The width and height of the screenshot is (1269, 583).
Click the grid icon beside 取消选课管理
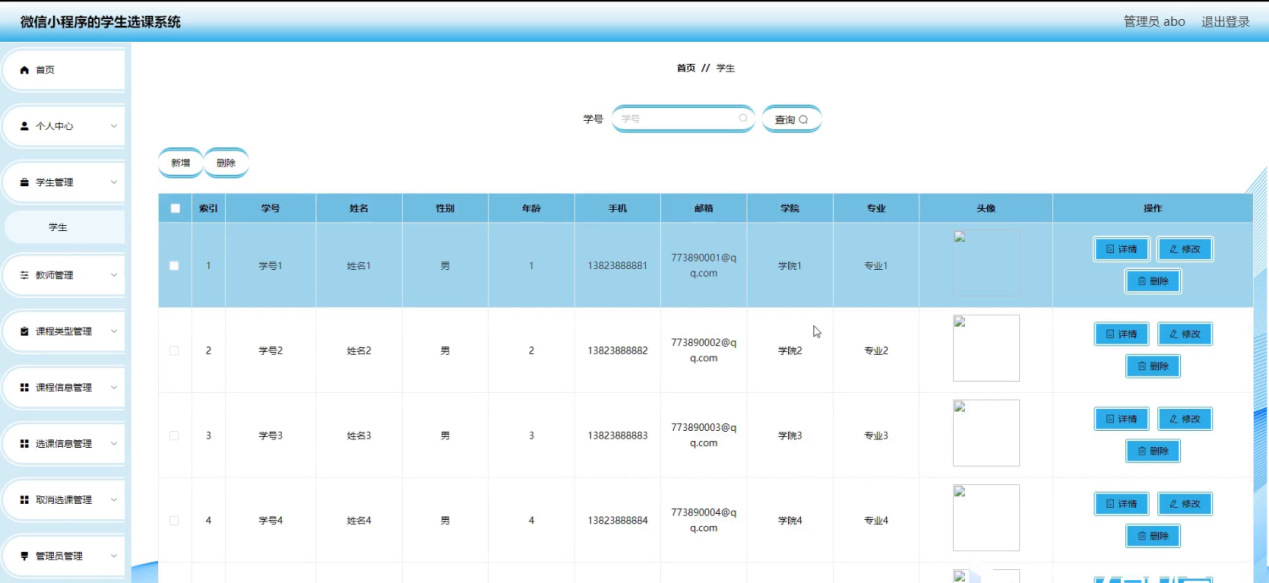coord(25,500)
